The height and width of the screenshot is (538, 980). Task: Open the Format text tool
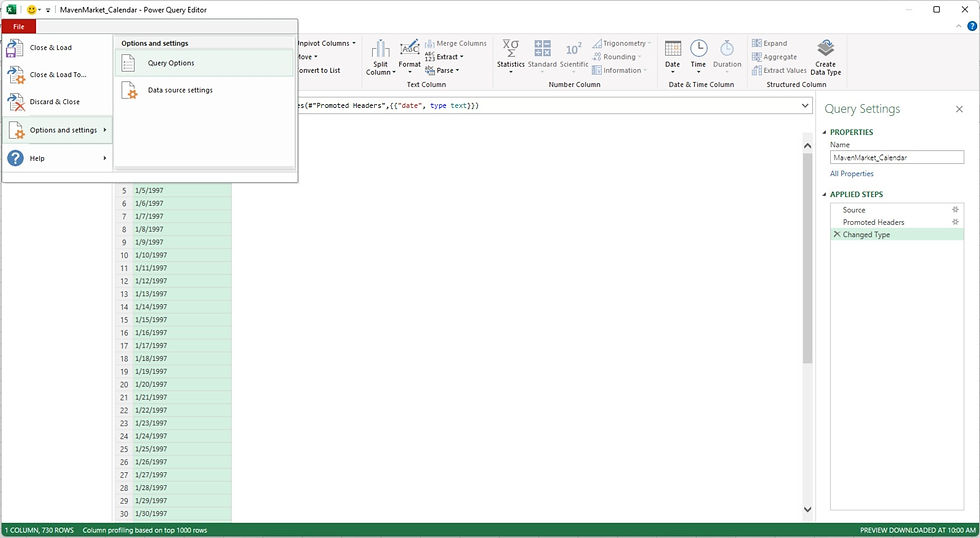409,55
